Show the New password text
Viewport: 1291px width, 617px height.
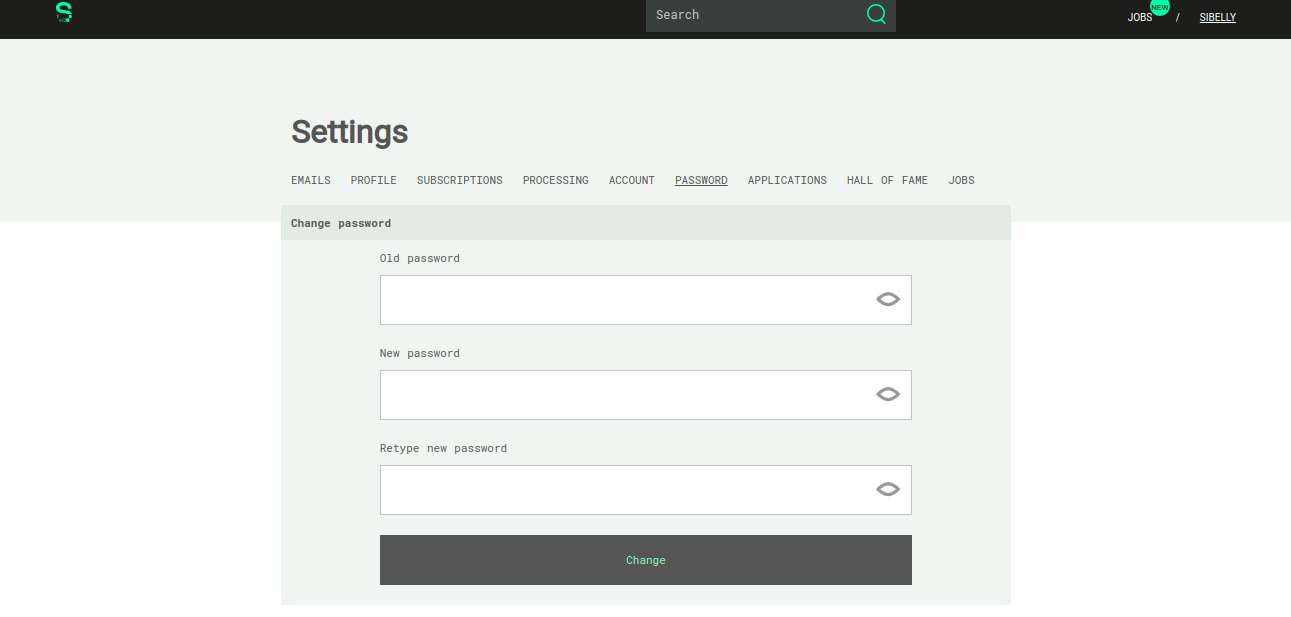[x=888, y=394]
